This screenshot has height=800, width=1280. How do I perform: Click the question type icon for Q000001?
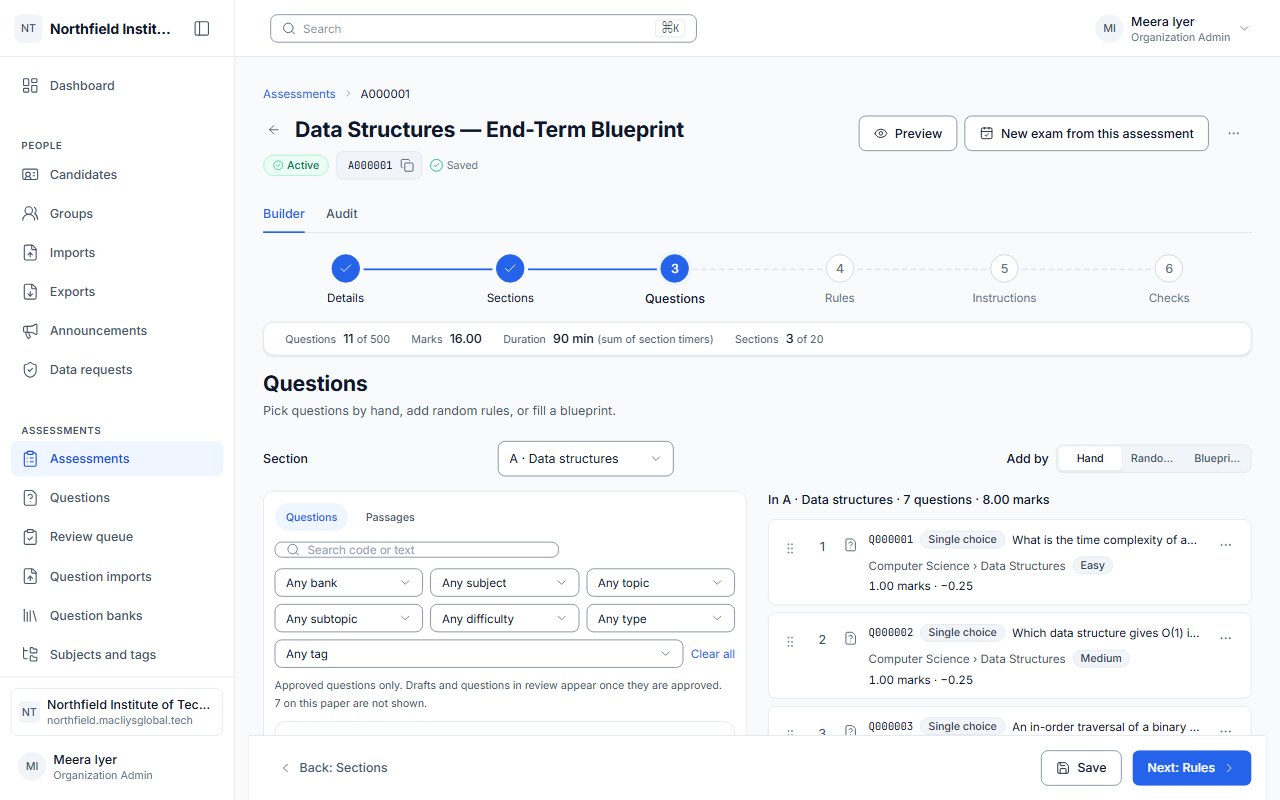(x=851, y=545)
